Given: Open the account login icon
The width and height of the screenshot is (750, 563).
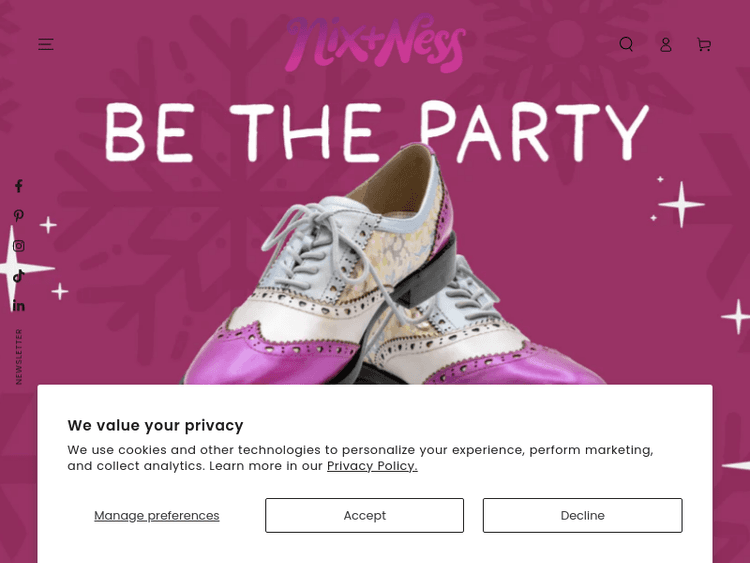Looking at the screenshot, I should pyautogui.click(x=665, y=44).
